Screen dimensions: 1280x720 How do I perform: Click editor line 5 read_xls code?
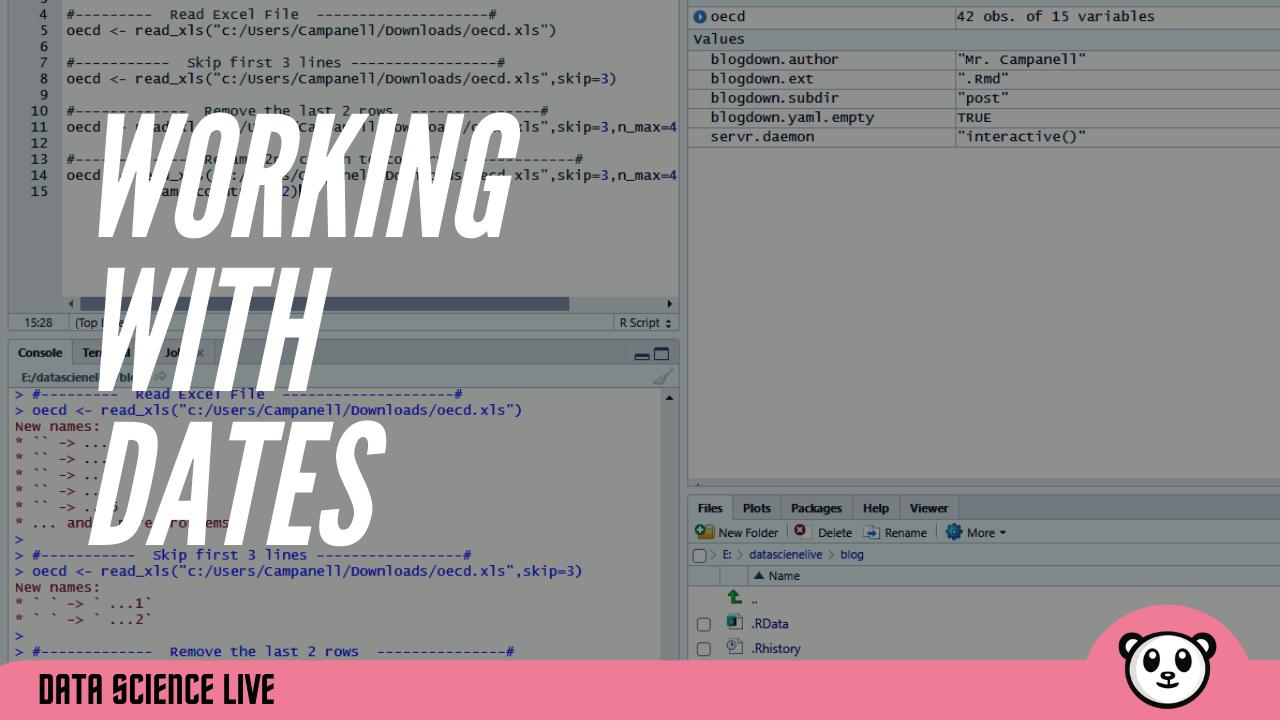[x=311, y=30]
